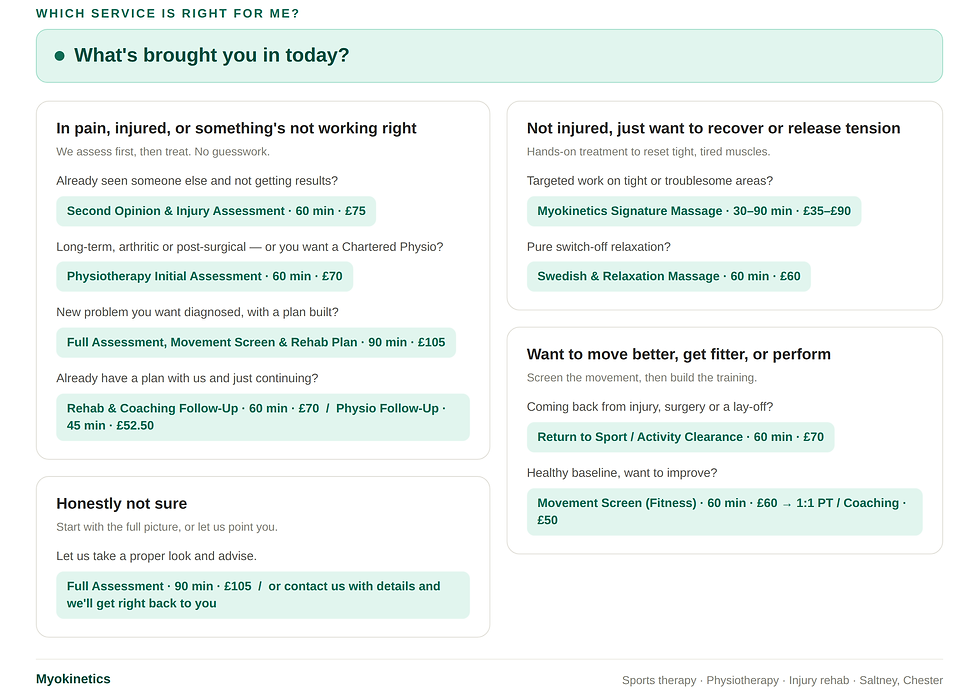This screenshot has height=691, width=979.
Task: Click What's brought you in today banner
Action: coord(490,56)
